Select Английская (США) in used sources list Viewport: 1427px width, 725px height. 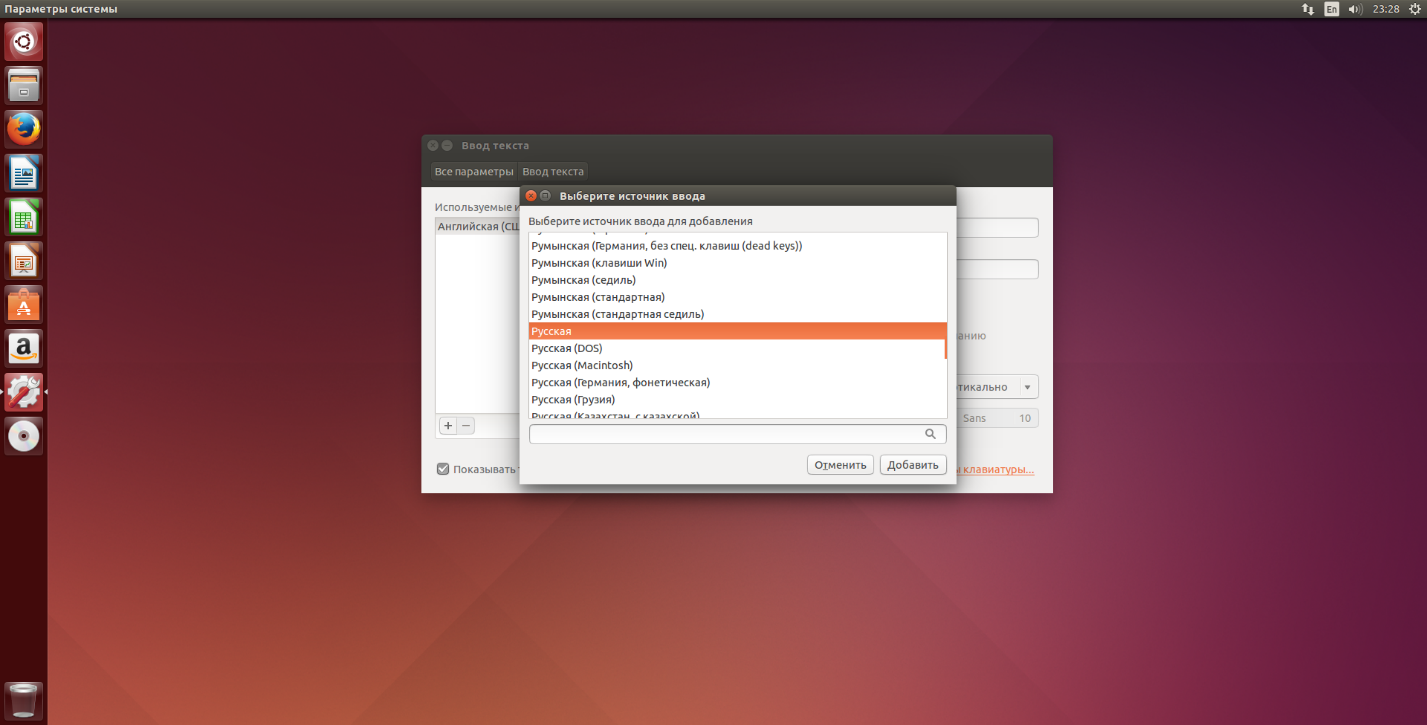(x=478, y=227)
